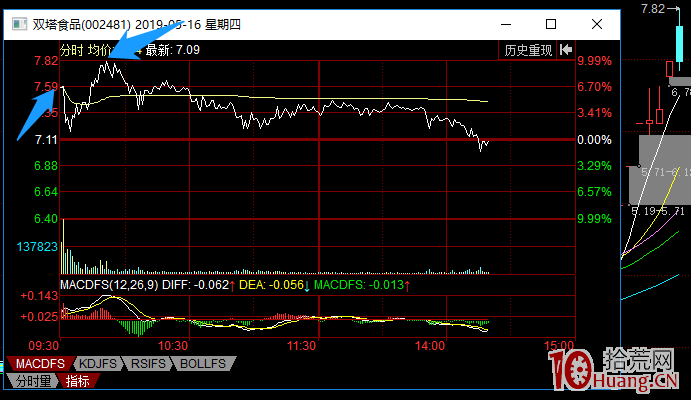691x400 pixels.
Task: Select the 指标 tab
Action: pyautogui.click(x=78, y=381)
